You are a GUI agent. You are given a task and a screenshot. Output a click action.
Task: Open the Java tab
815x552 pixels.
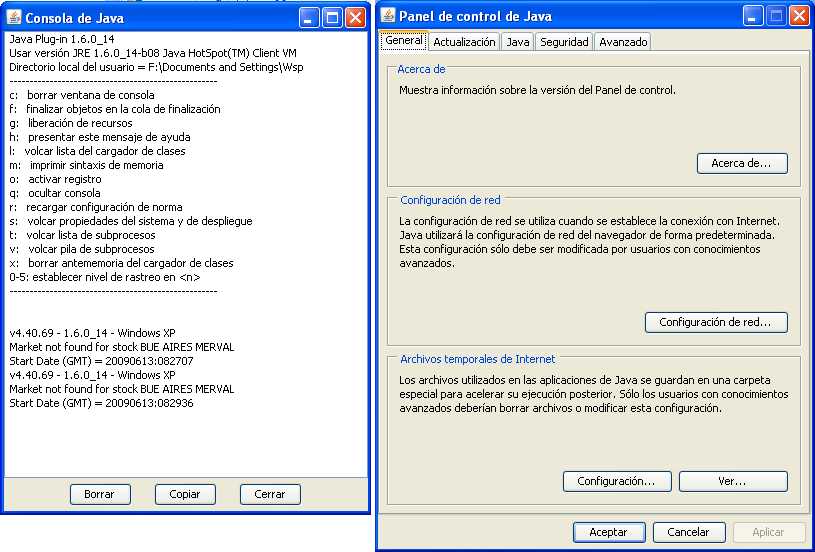pyautogui.click(x=518, y=42)
